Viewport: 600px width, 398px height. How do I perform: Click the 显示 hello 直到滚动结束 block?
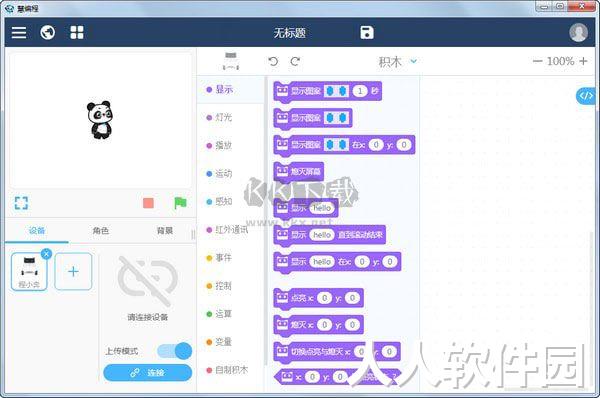tap(329, 235)
